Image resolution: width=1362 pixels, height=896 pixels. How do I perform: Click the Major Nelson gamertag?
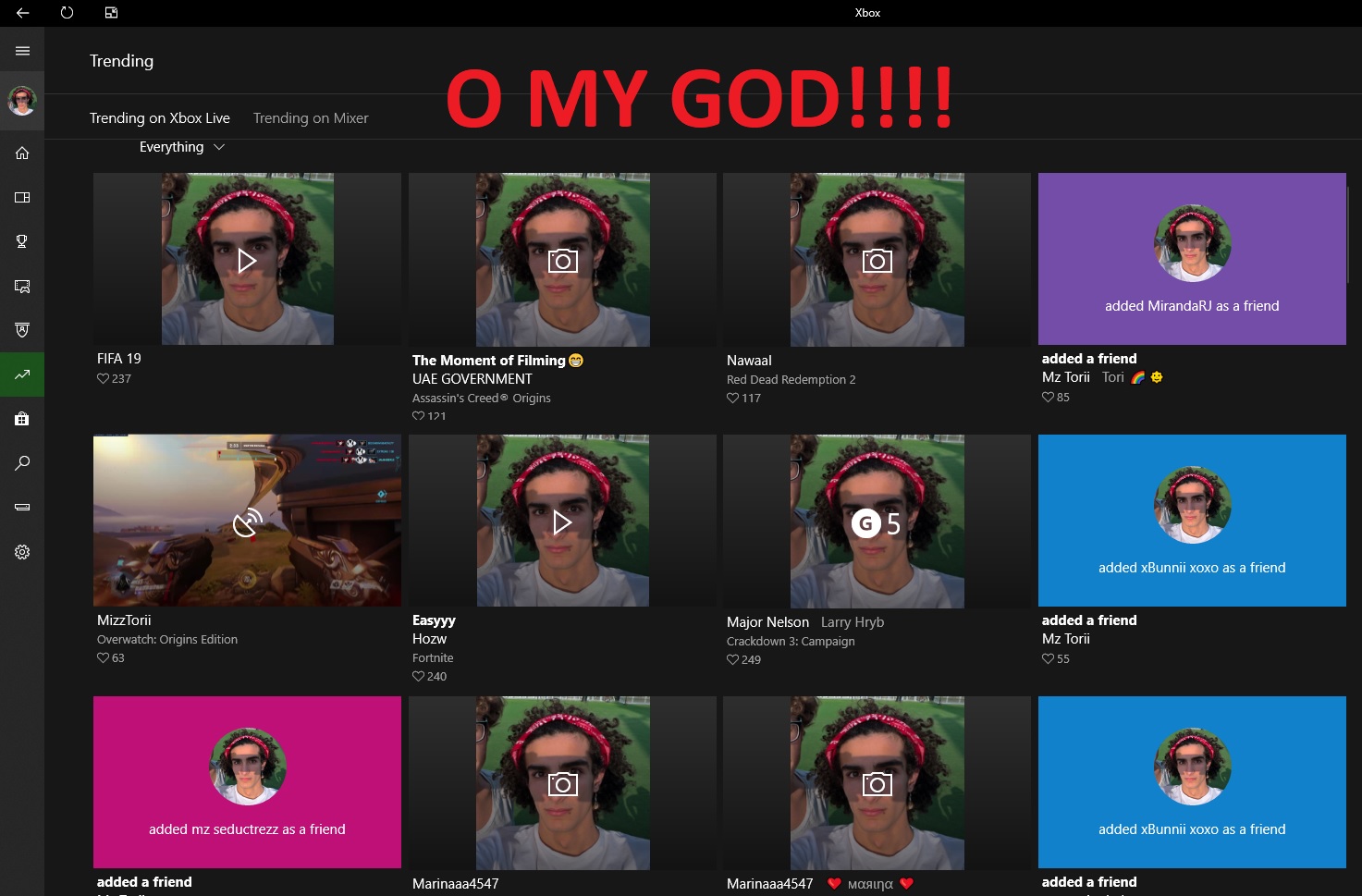pyautogui.click(x=767, y=621)
